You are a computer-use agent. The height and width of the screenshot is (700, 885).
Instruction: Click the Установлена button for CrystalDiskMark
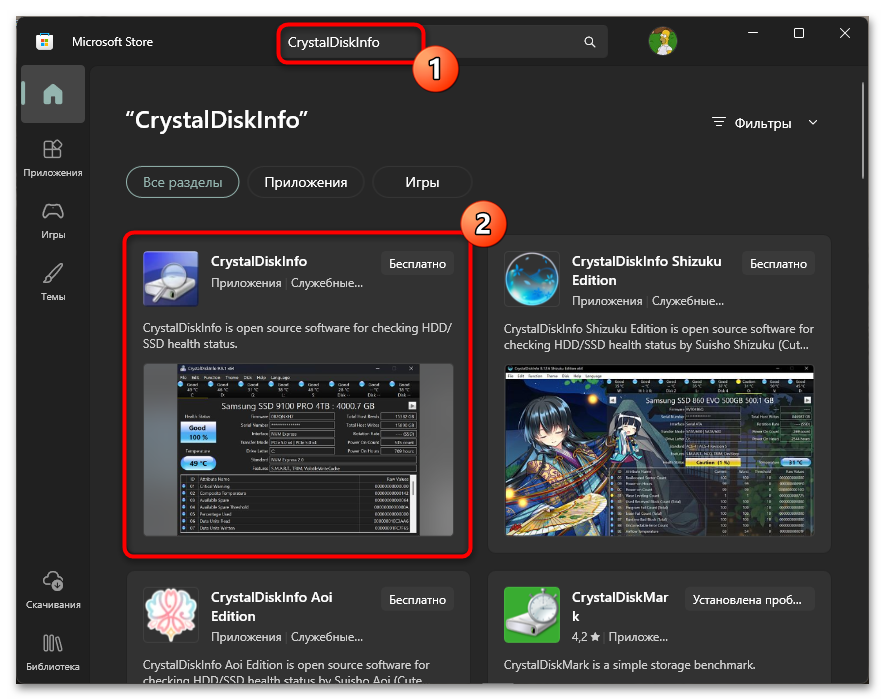(x=750, y=600)
